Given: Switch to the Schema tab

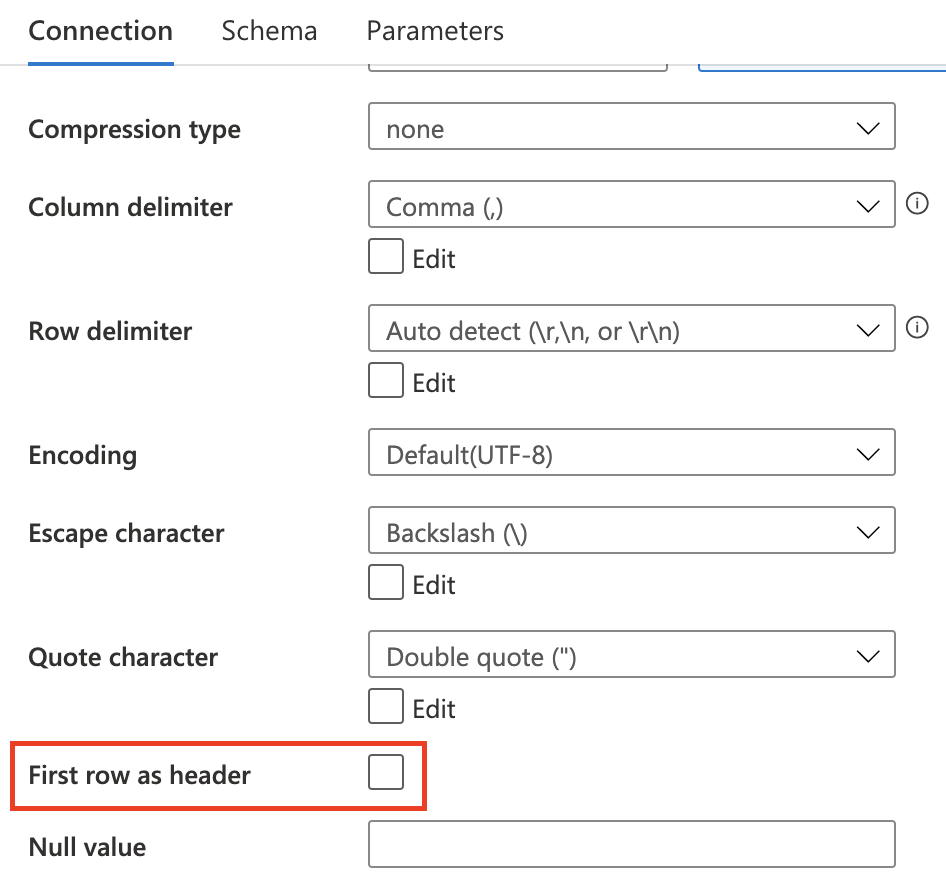Looking at the screenshot, I should pyautogui.click(x=269, y=31).
